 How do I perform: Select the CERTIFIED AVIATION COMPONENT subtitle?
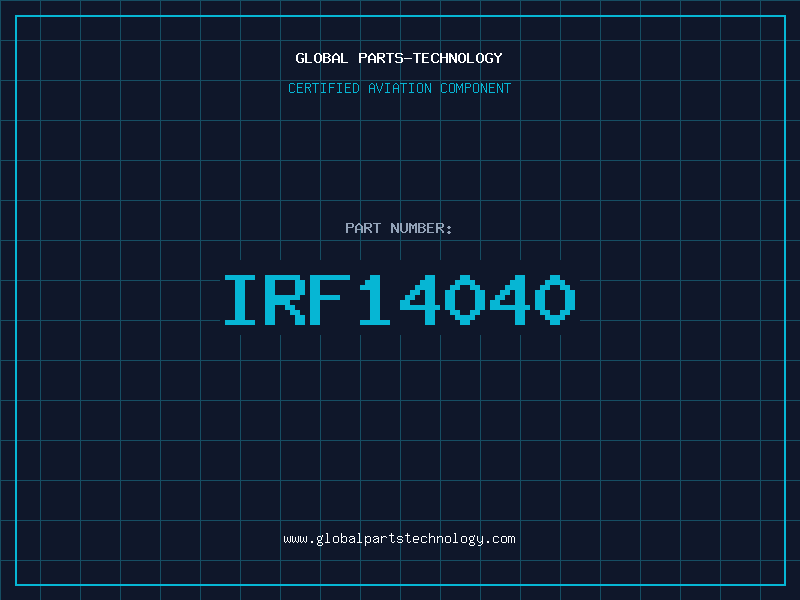point(399,88)
